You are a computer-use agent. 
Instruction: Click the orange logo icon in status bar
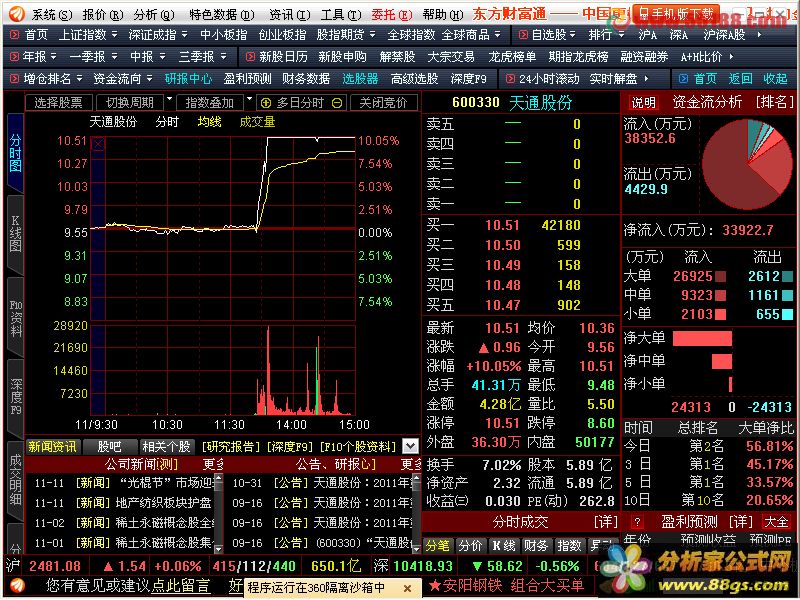(17, 586)
